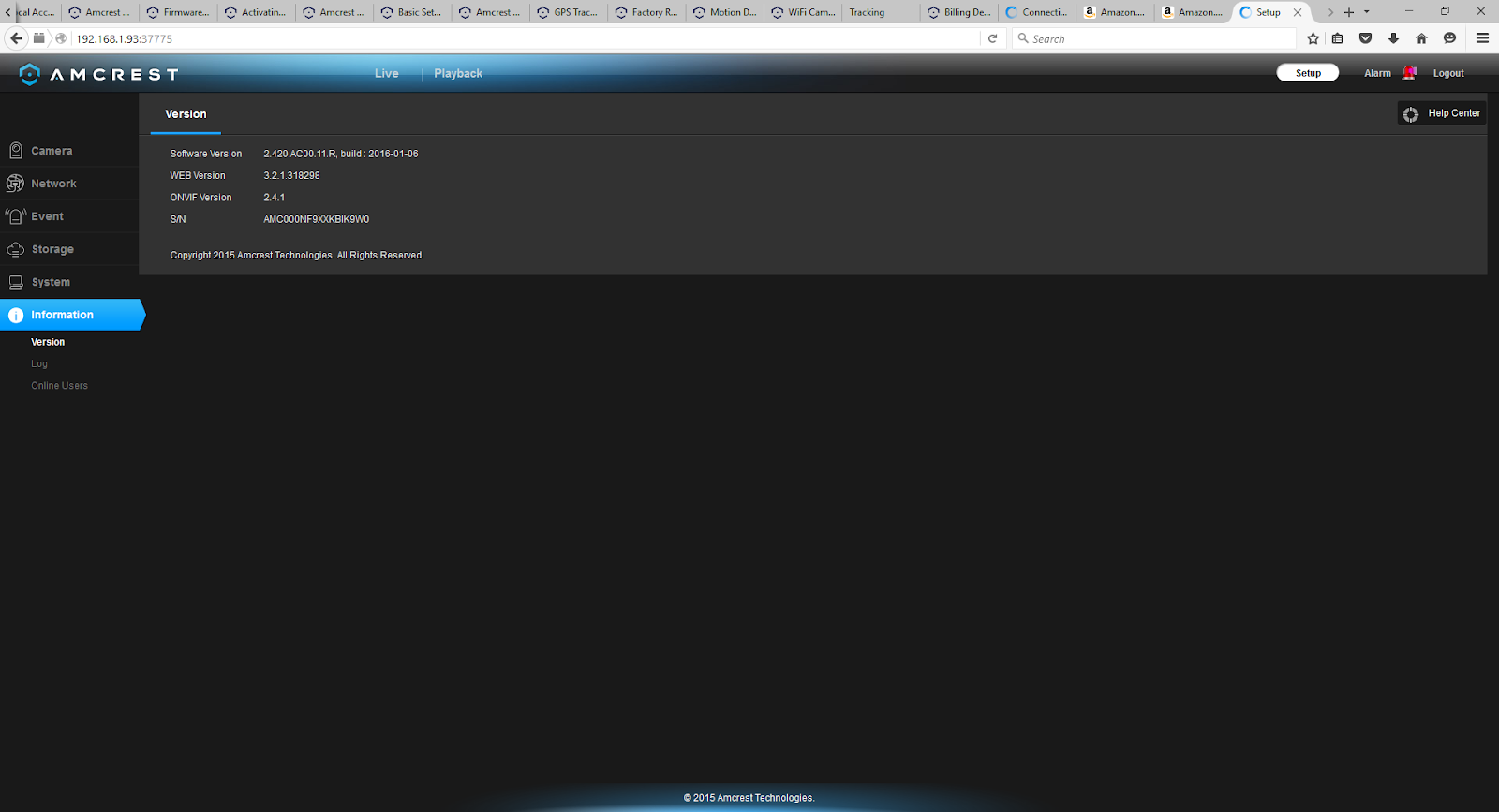
Task: Switch to the Activatin... browser tab
Action: [256, 12]
